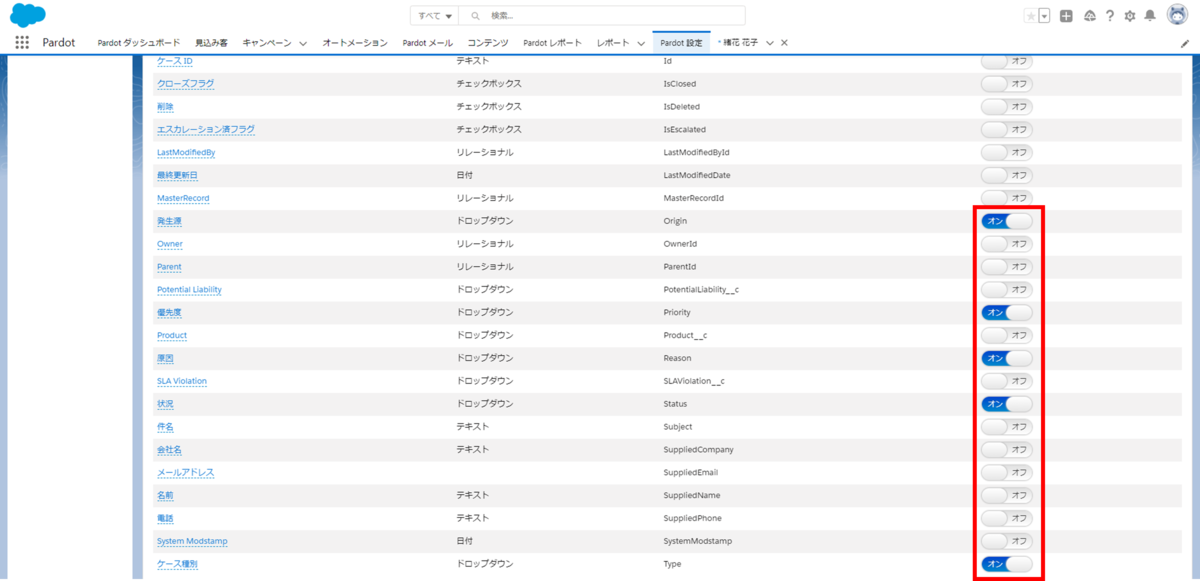The image size is (1200, 581).
Task: Open the App Launcher grid icon
Action: (23, 43)
